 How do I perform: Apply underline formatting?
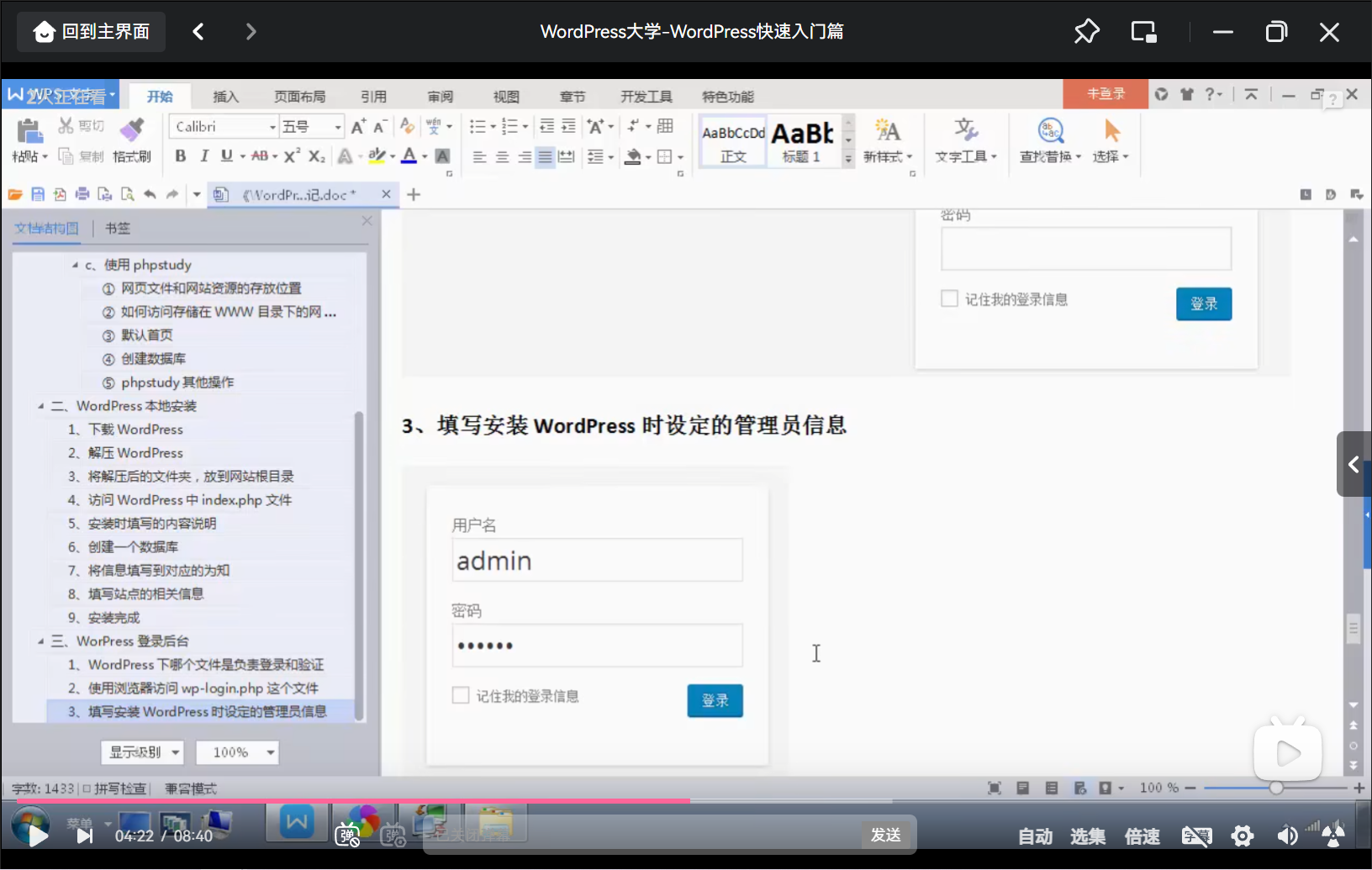[x=226, y=156]
